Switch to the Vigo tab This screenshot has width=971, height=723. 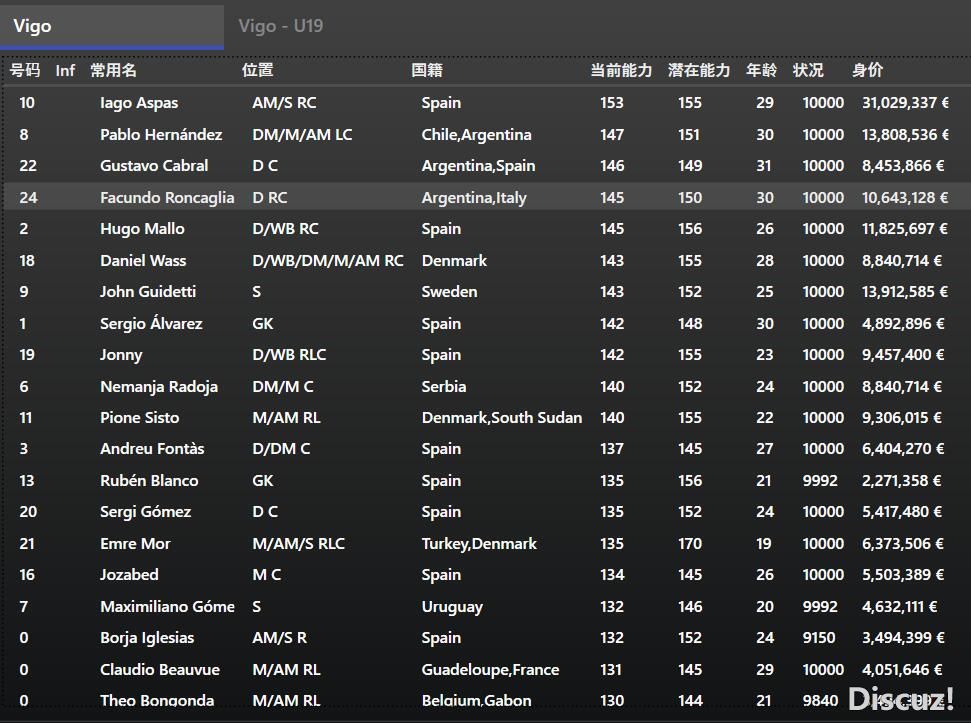[x=111, y=26]
